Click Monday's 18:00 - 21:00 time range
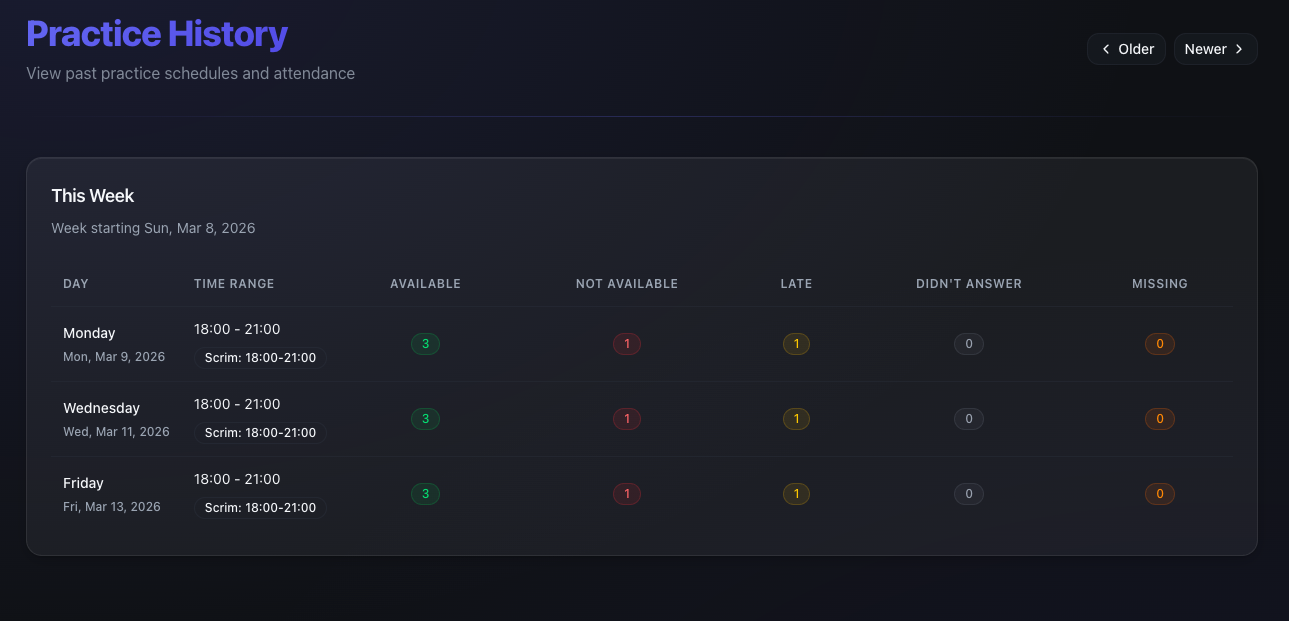 pos(237,328)
